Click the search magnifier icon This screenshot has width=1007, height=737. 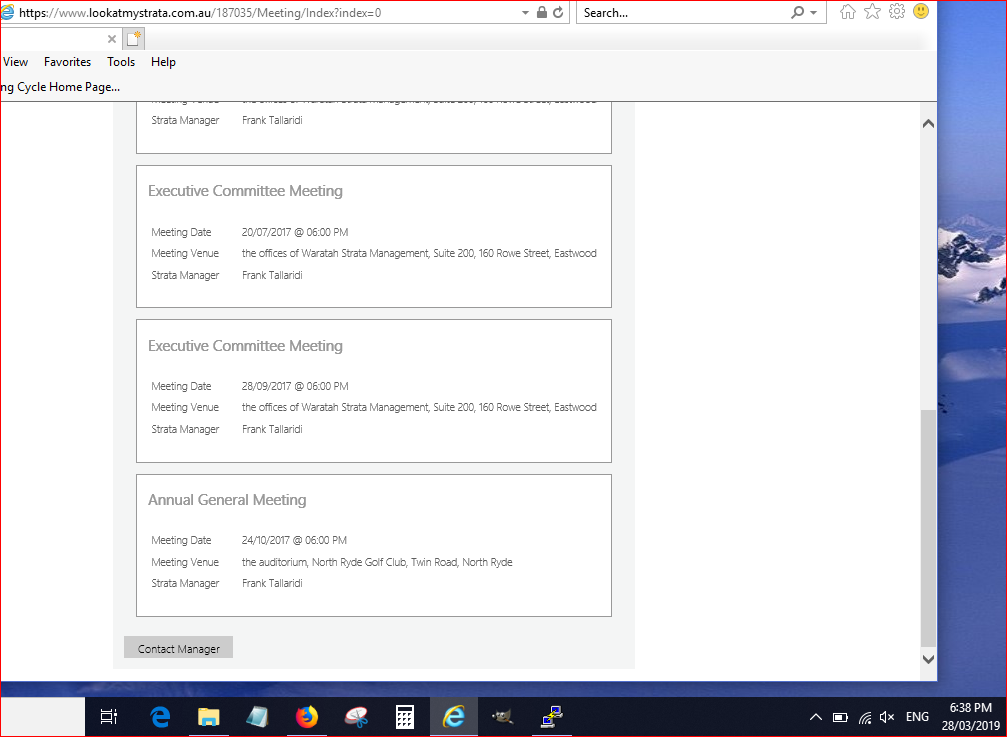tap(797, 13)
